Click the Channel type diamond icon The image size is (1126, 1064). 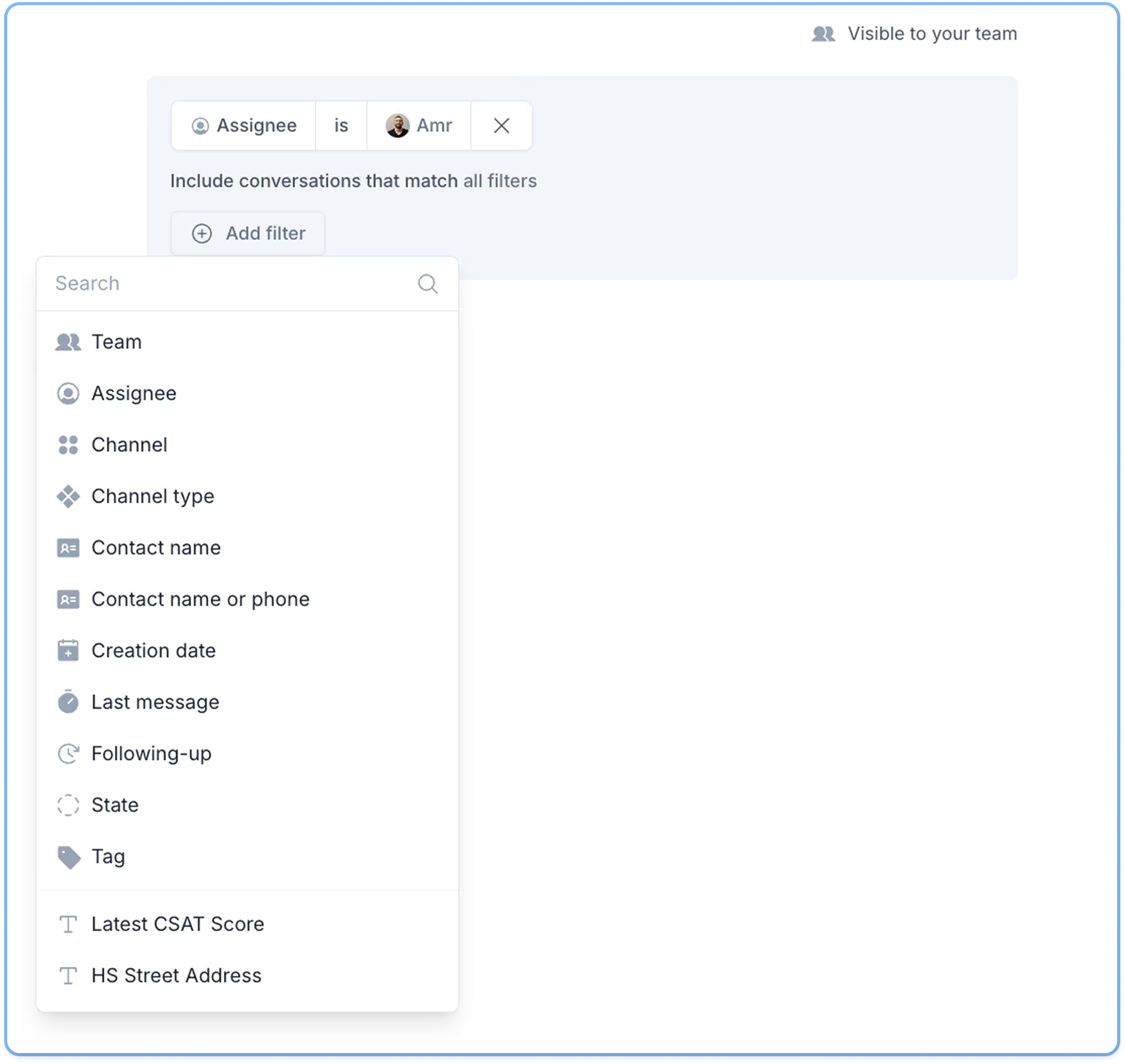(68, 496)
